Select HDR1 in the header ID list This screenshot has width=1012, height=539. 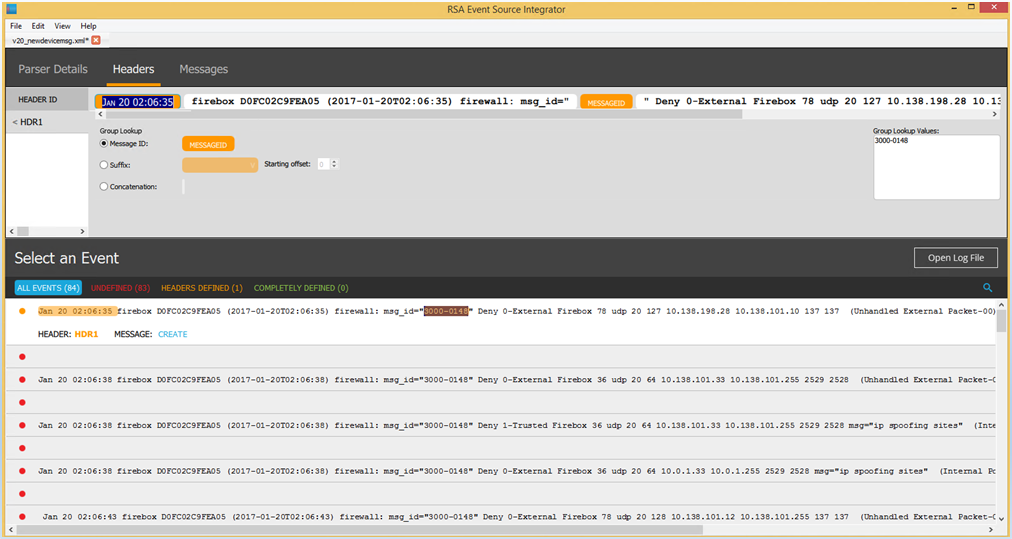pyautogui.click(x=47, y=122)
